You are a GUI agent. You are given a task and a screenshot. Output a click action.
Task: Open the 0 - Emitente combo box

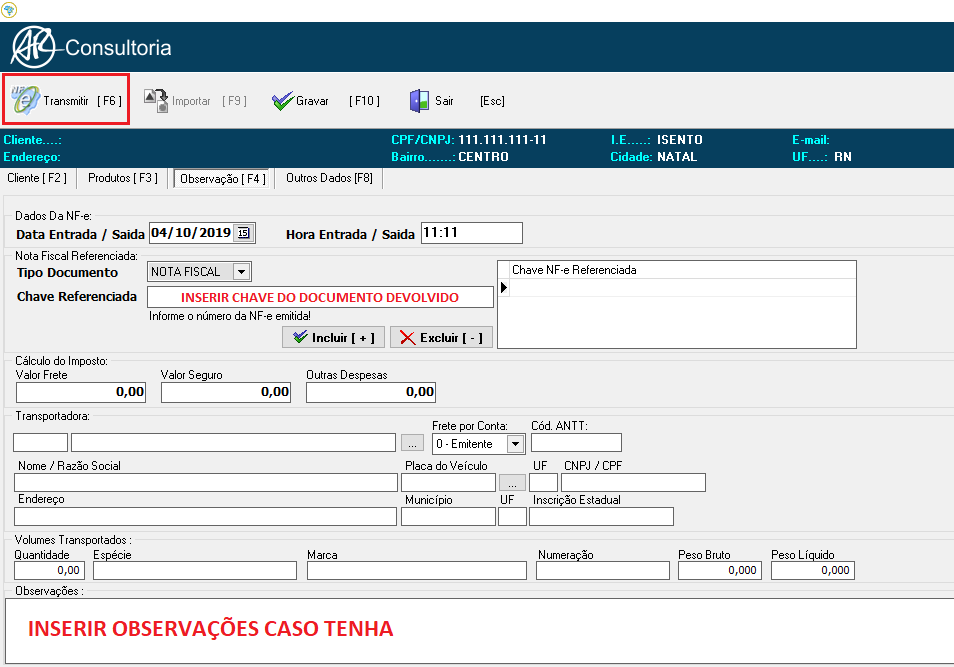(478, 444)
